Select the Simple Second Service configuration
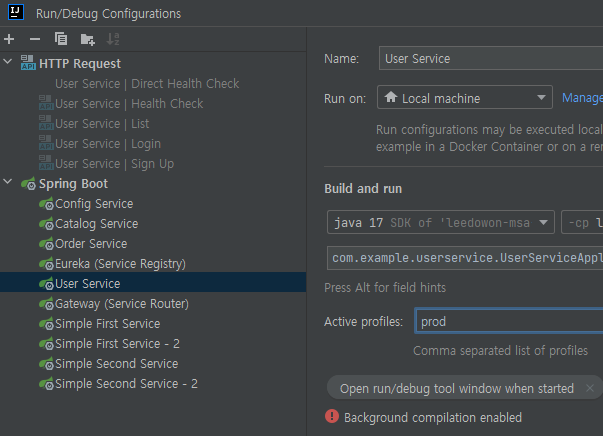603x436 pixels. [x=153, y=363]
